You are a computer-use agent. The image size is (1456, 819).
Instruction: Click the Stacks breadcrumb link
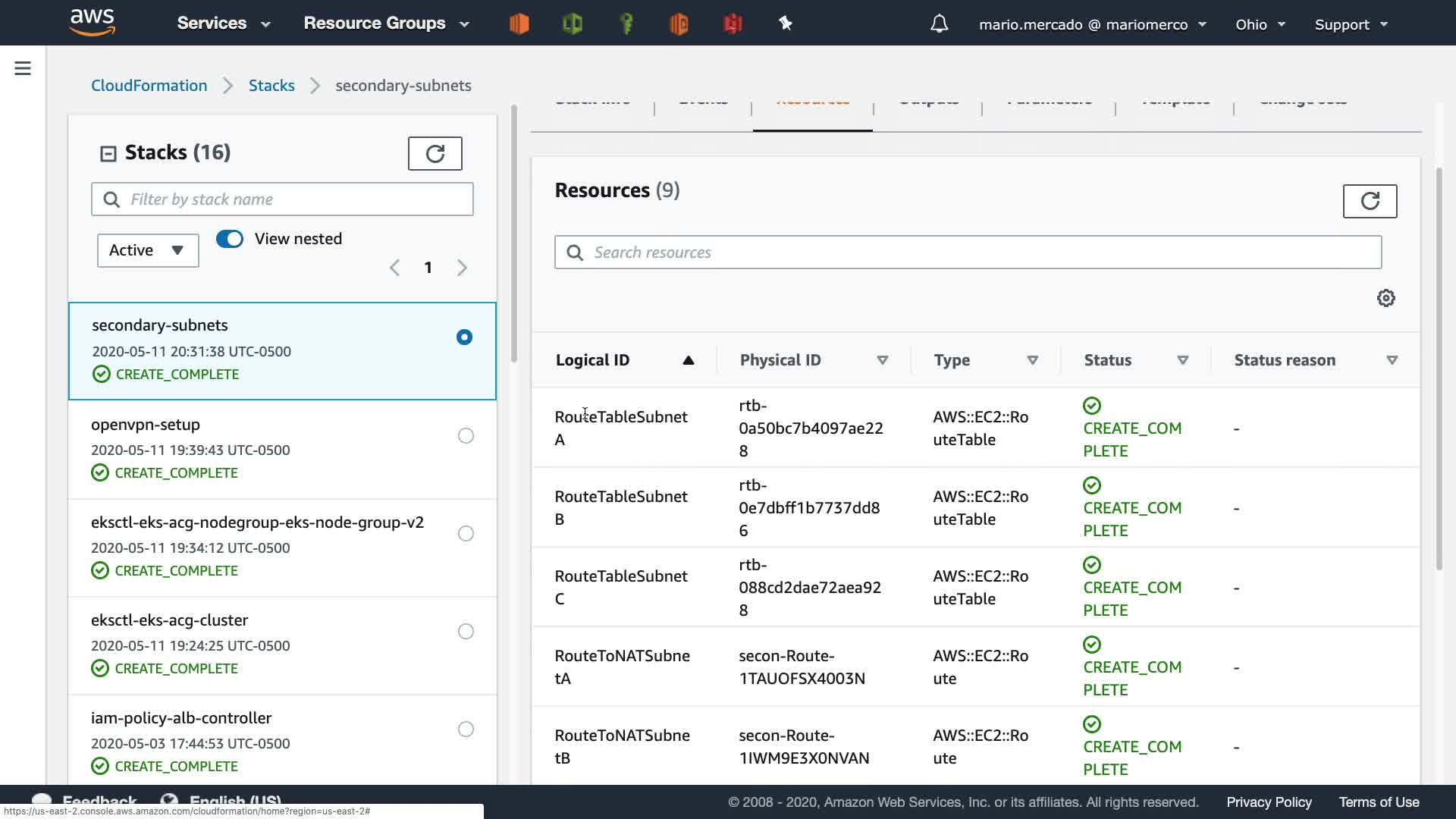coord(271,86)
